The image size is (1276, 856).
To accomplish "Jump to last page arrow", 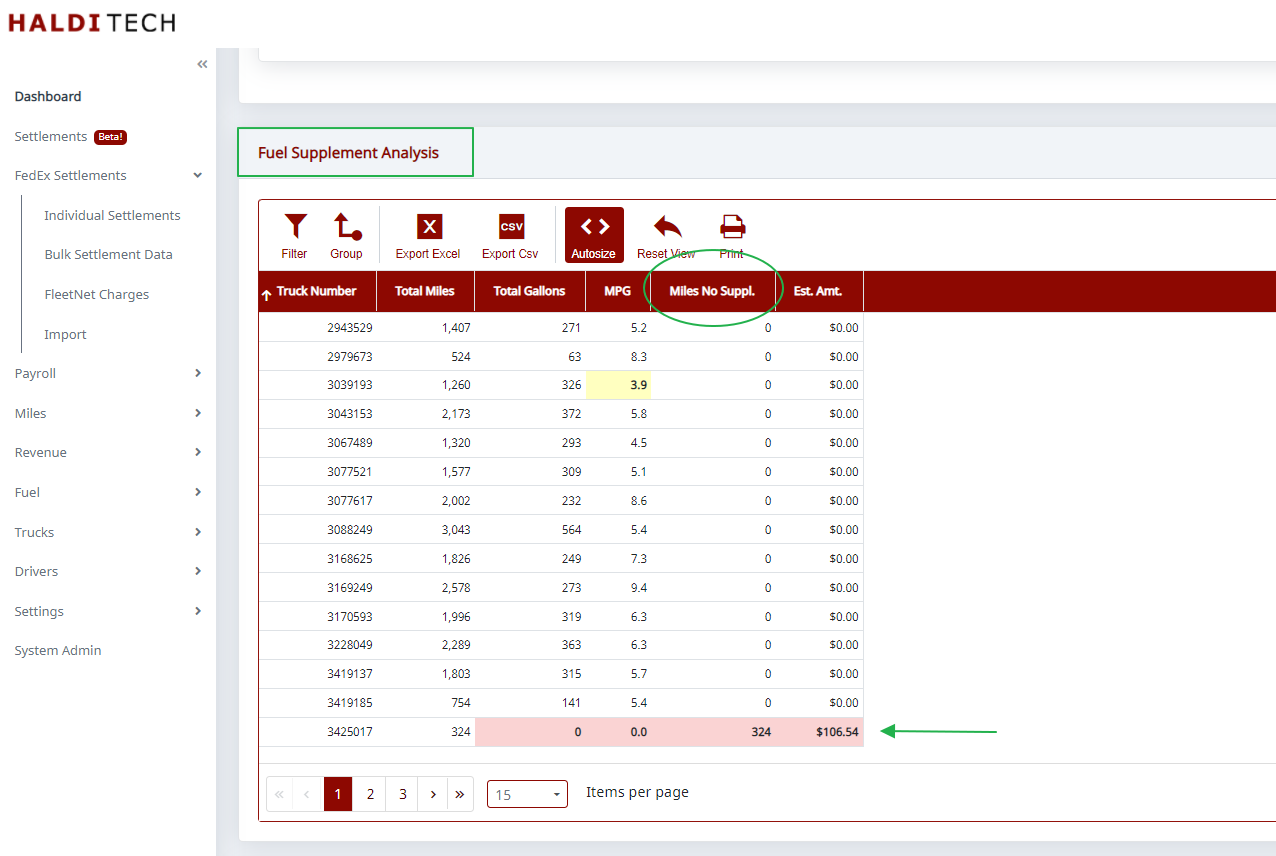I will click(x=460, y=794).
